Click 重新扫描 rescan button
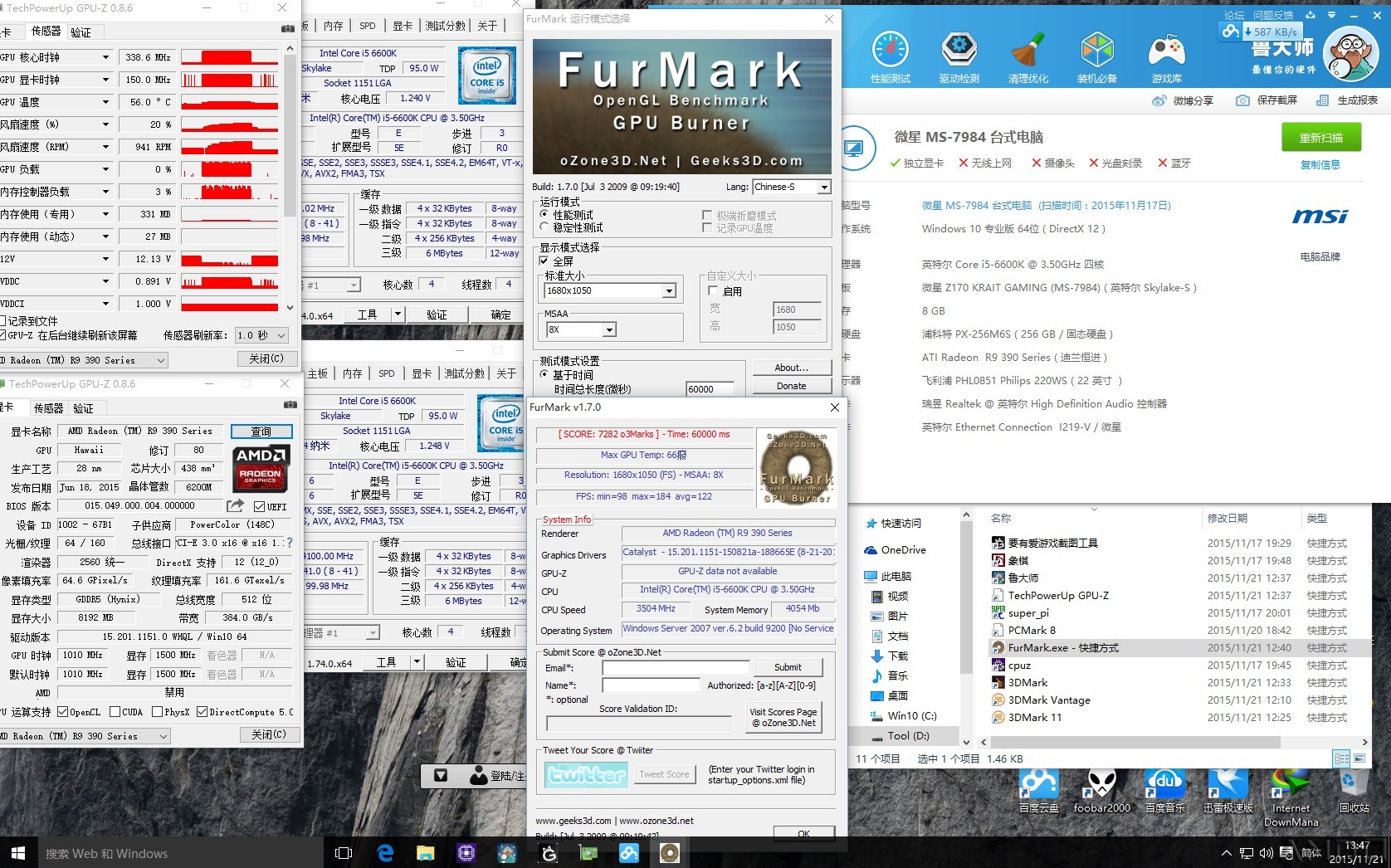Viewport: 1391px width, 868px height. click(1320, 138)
